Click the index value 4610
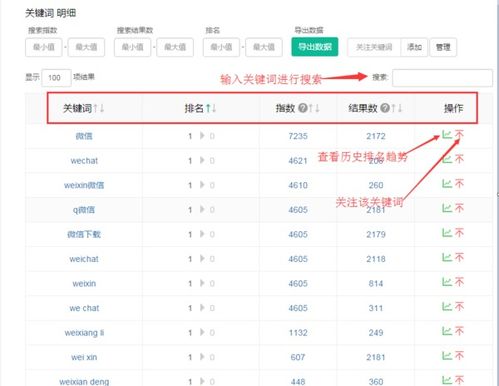Image resolution: width=499 pixels, height=386 pixels. pyautogui.click(x=298, y=185)
